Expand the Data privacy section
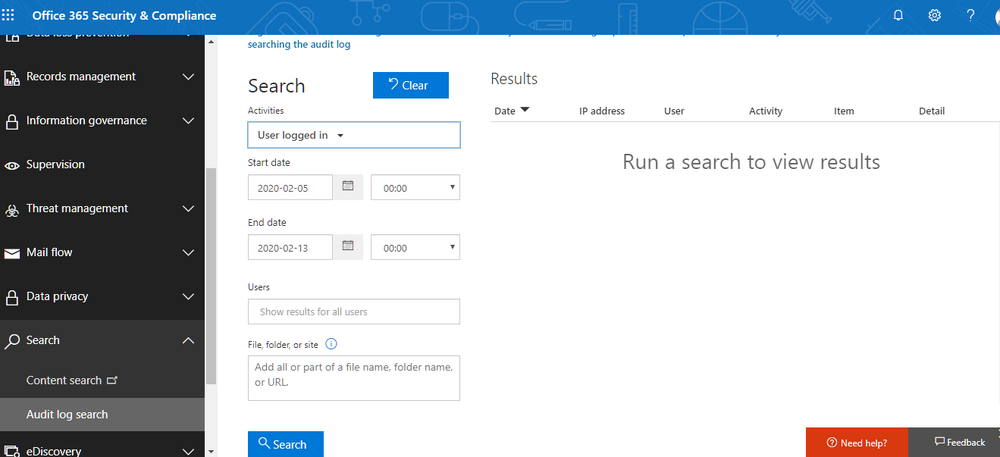 coord(188,296)
